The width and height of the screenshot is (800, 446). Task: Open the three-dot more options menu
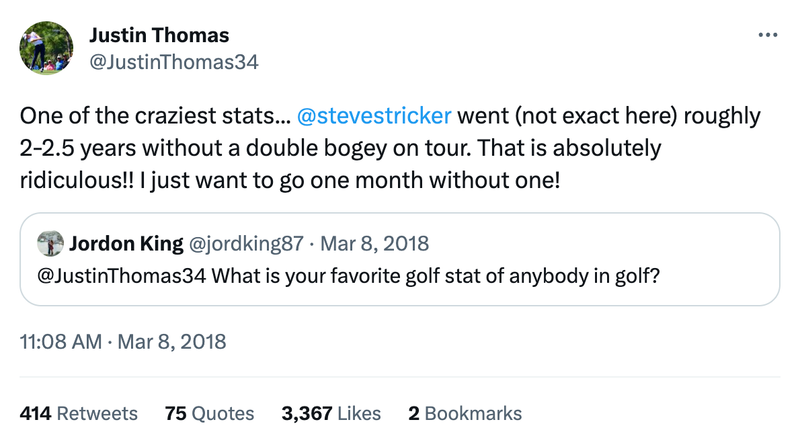coord(767,35)
